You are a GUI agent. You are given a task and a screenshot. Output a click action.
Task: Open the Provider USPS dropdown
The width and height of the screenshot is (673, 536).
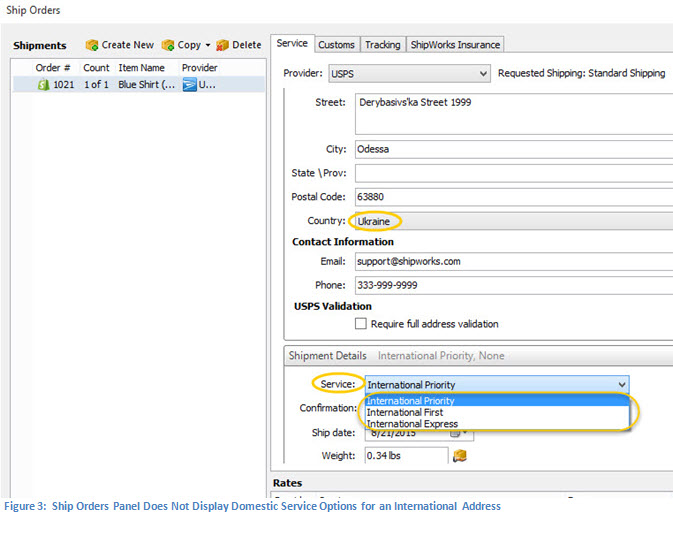coord(483,73)
